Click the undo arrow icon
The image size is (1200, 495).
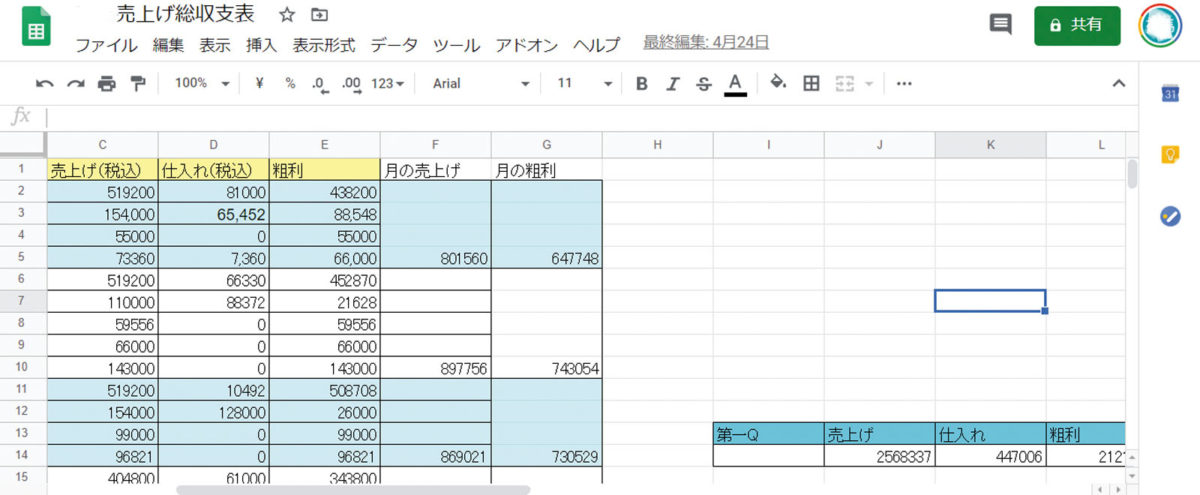[44, 84]
